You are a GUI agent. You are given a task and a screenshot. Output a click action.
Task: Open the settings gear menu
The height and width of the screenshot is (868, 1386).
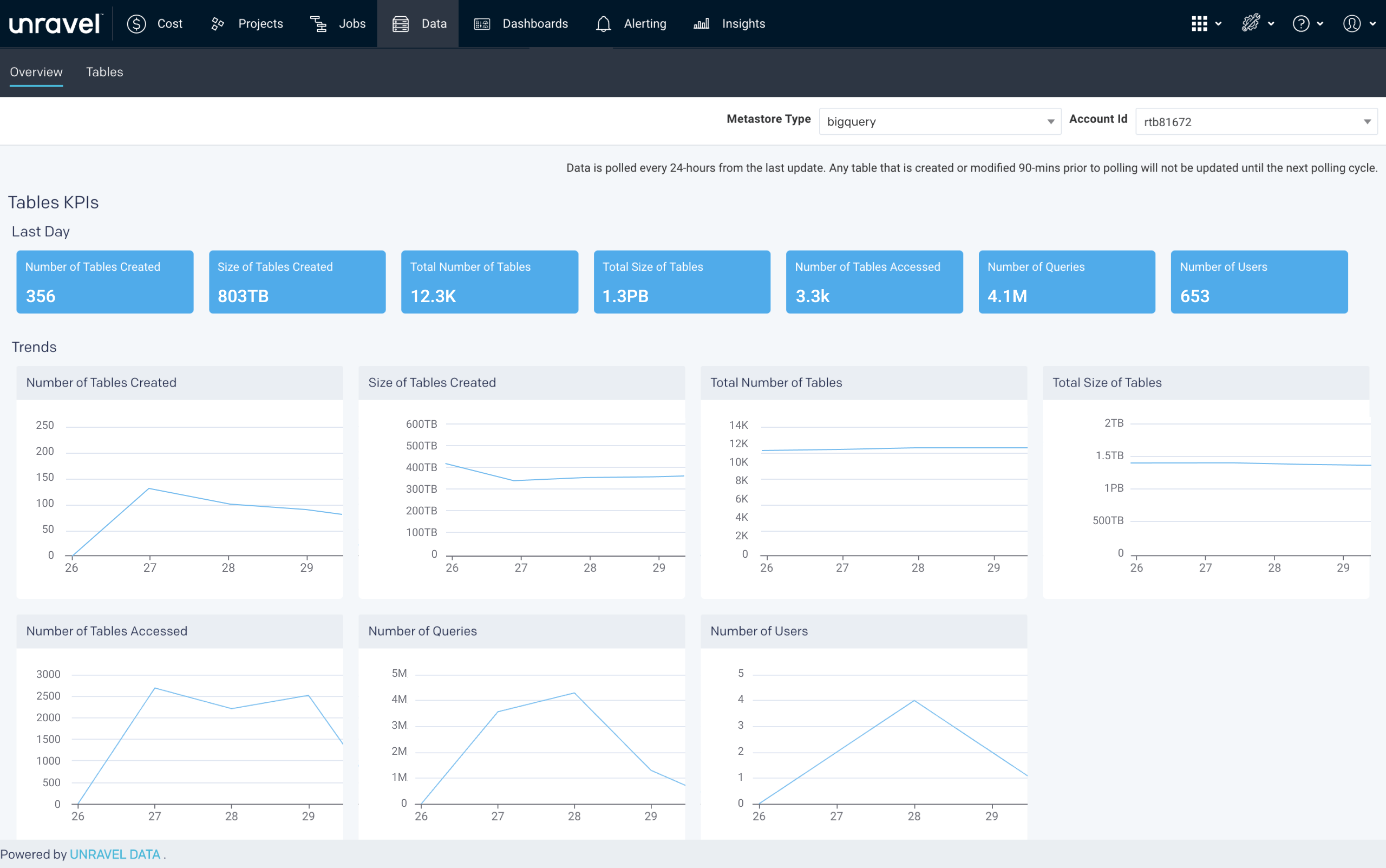pos(1251,23)
